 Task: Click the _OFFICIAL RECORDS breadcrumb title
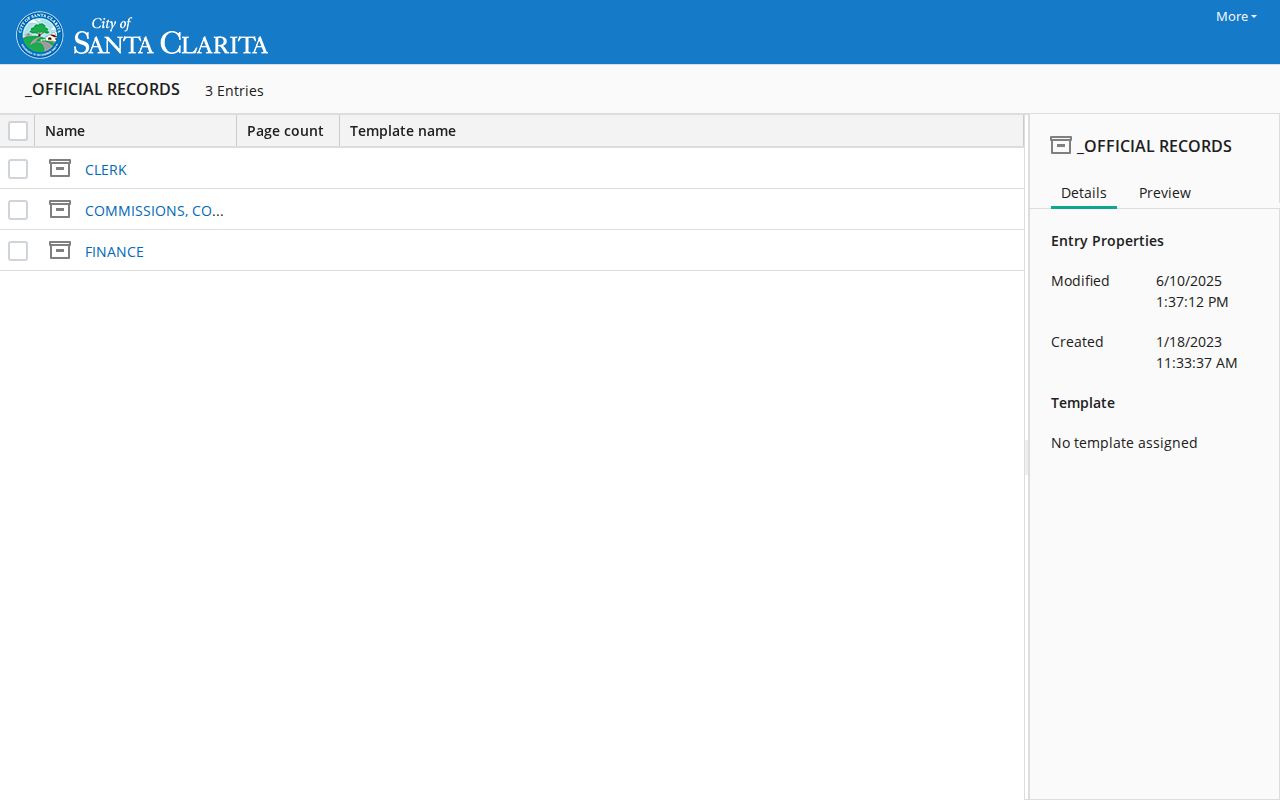[x=102, y=89]
